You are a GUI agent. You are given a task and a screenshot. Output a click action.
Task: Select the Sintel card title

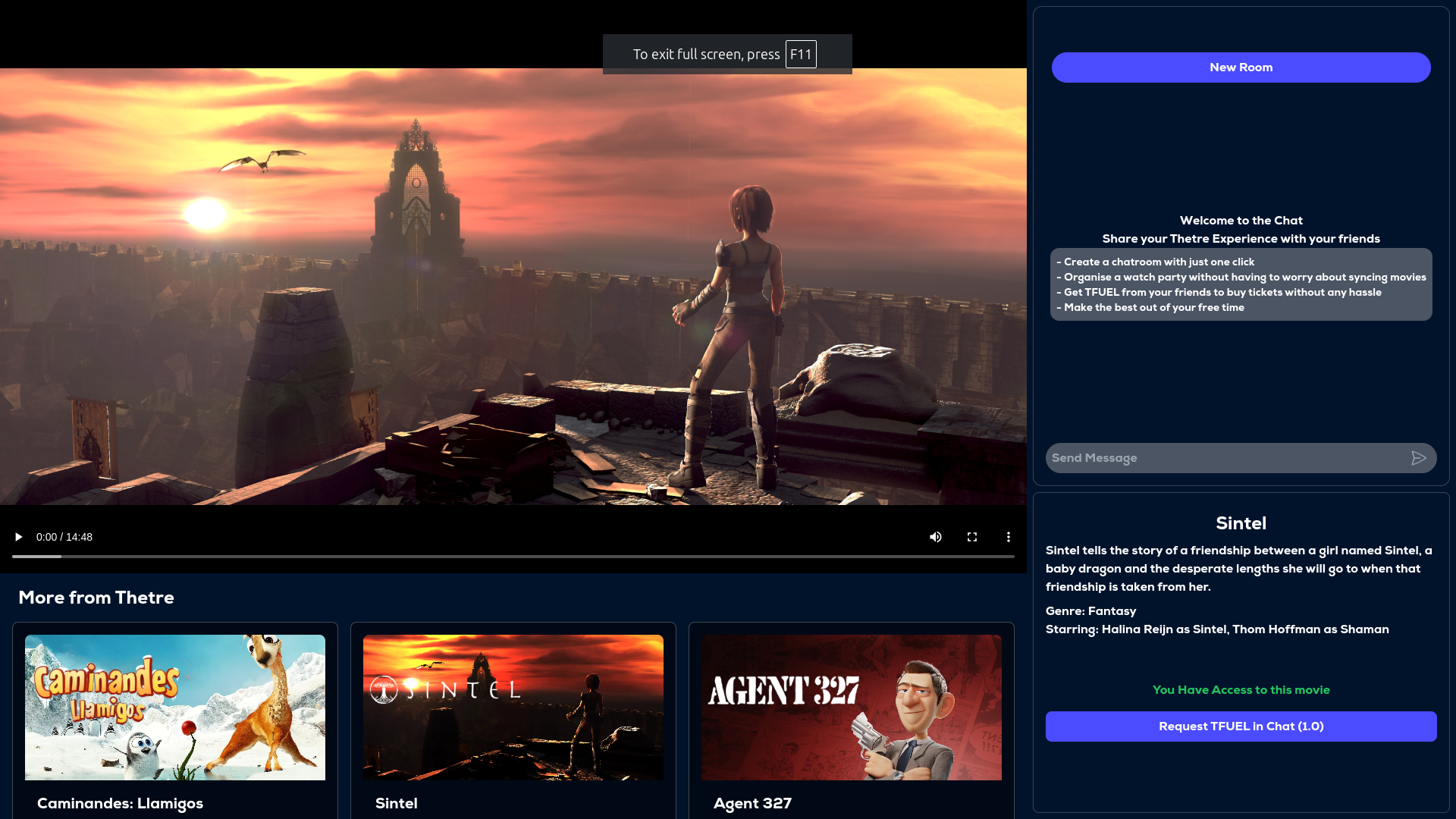396,803
